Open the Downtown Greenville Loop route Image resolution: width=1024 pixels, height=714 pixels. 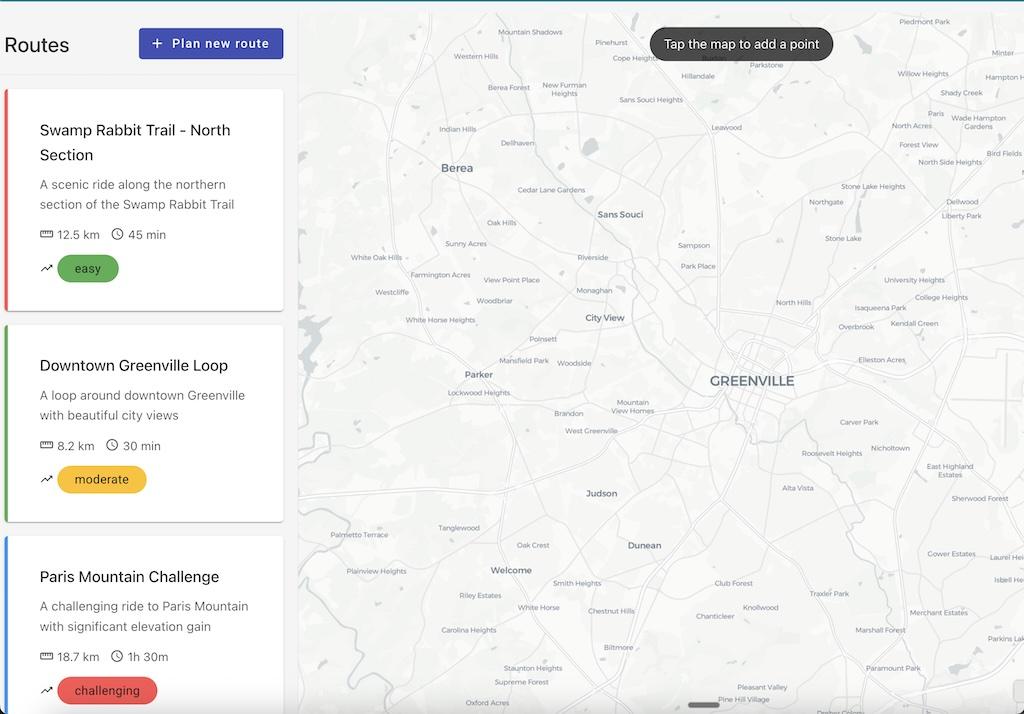144,423
